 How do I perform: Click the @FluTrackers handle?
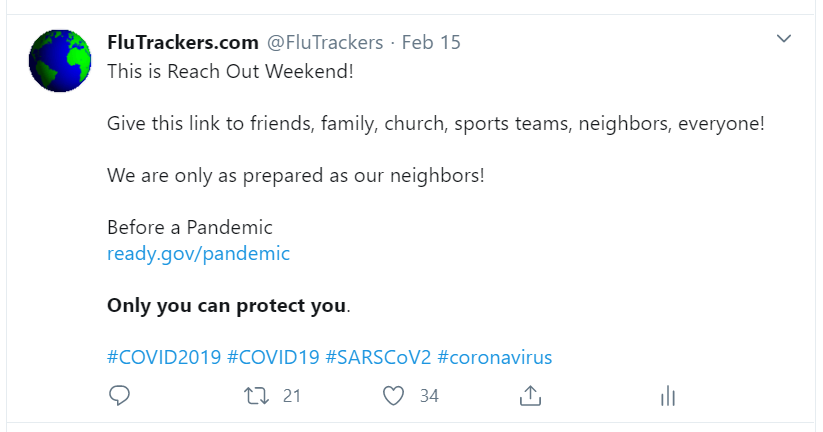[x=324, y=42]
